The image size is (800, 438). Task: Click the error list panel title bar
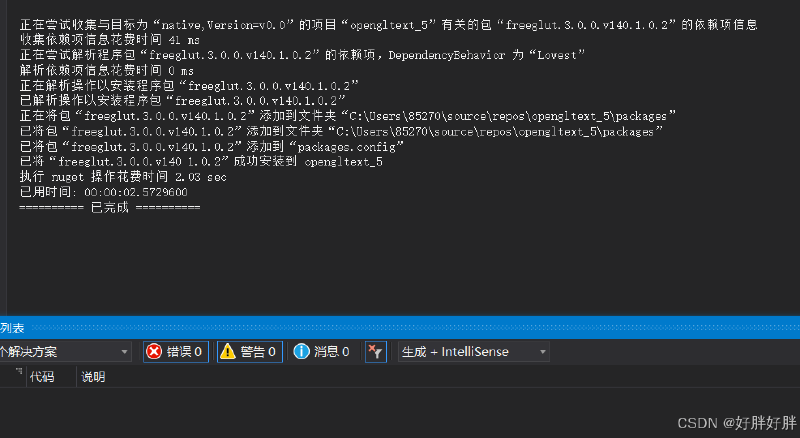(x=400, y=328)
